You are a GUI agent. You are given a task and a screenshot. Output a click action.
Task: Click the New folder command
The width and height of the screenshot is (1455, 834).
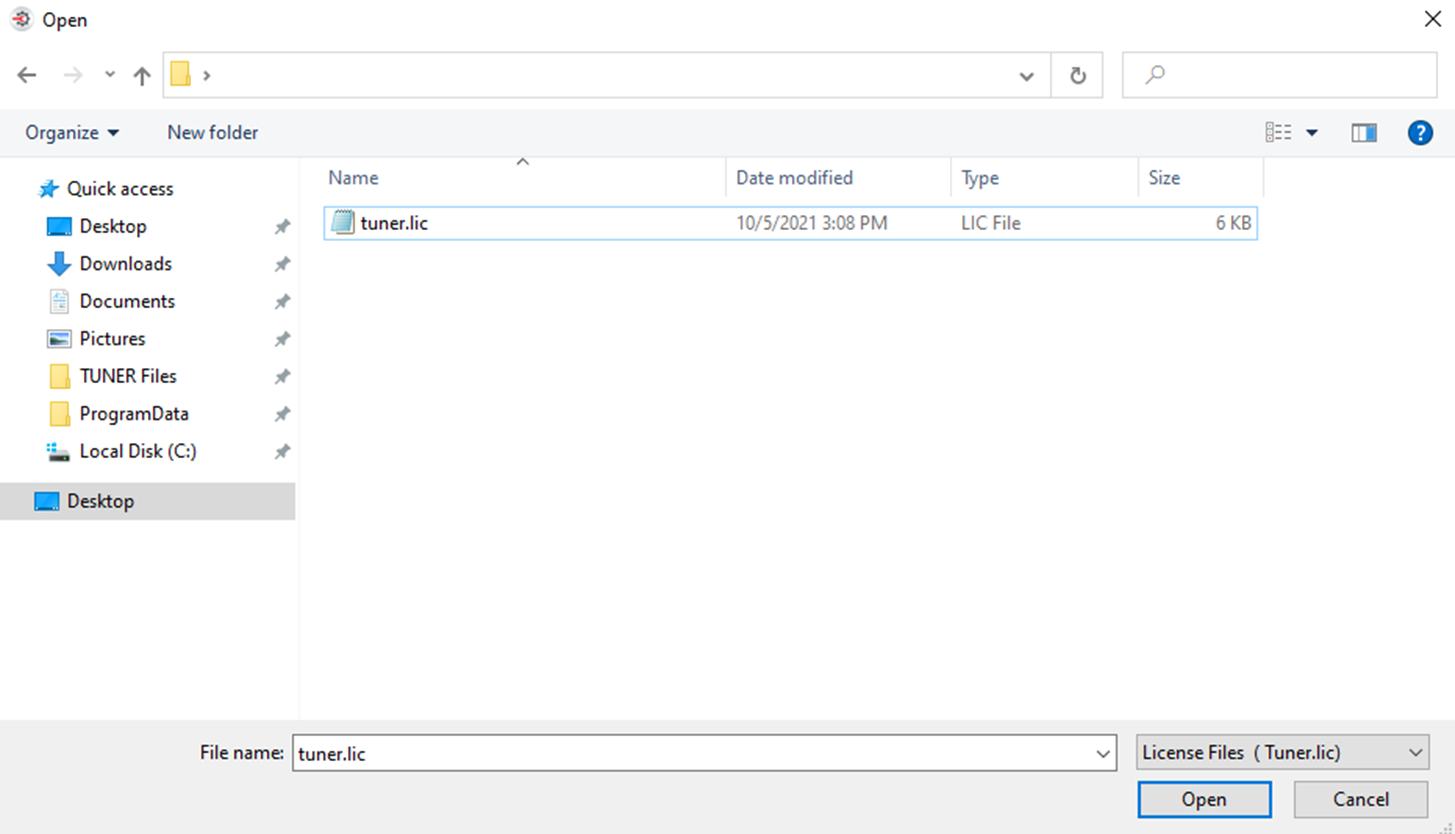click(x=211, y=132)
